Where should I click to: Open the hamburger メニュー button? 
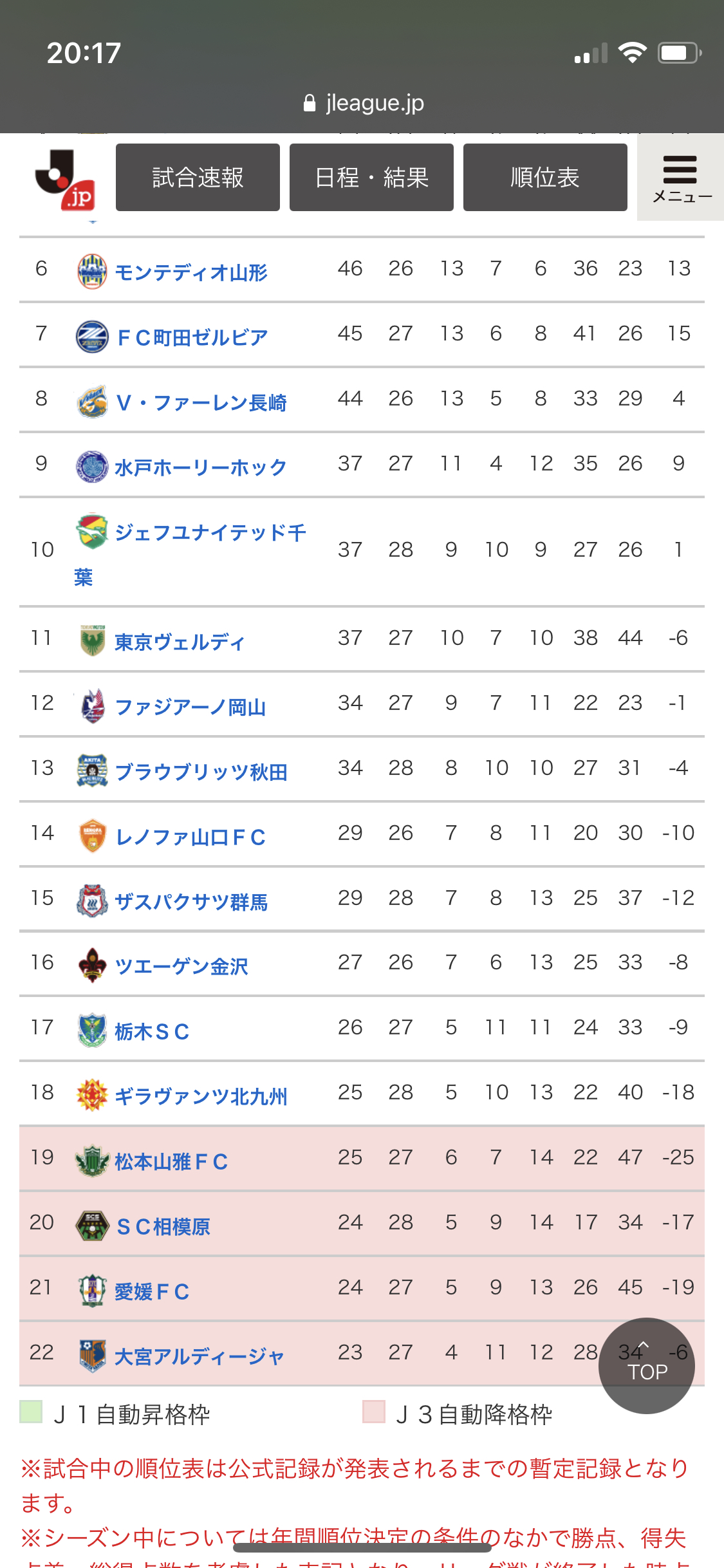pos(680,178)
